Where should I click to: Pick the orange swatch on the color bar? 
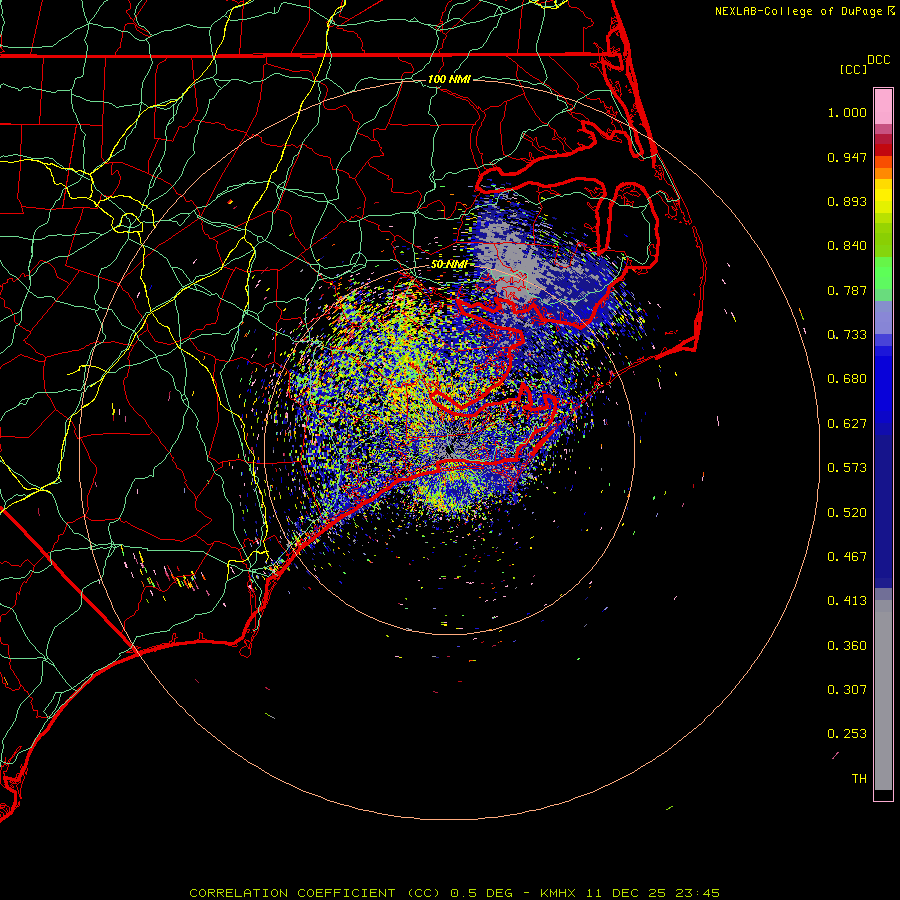pyautogui.click(x=883, y=173)
